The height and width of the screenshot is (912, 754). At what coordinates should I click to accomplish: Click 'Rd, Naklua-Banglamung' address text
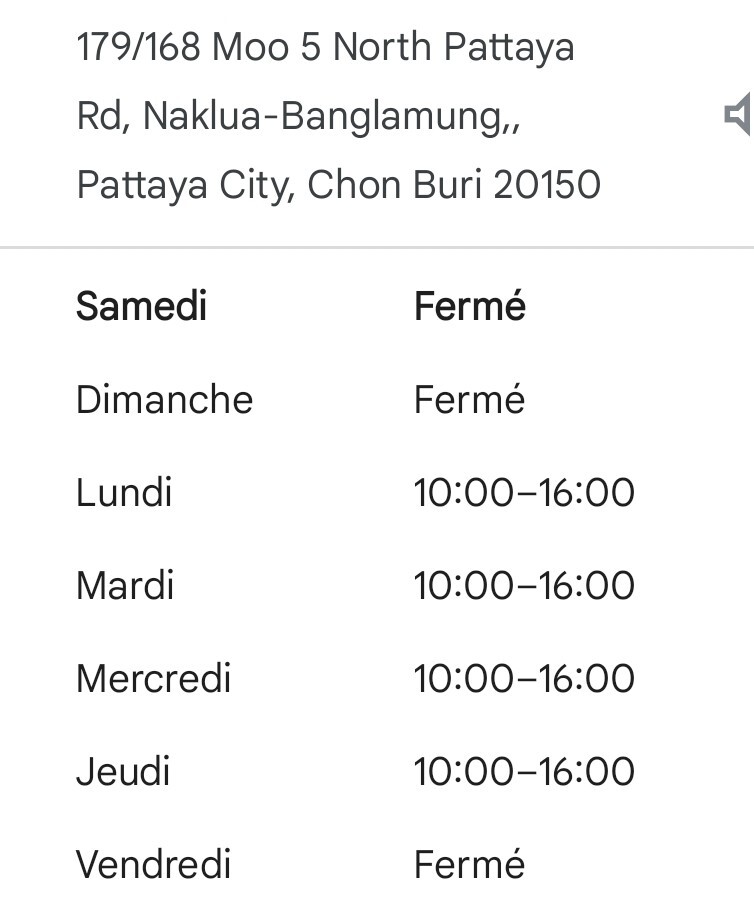tap(298, 116)
